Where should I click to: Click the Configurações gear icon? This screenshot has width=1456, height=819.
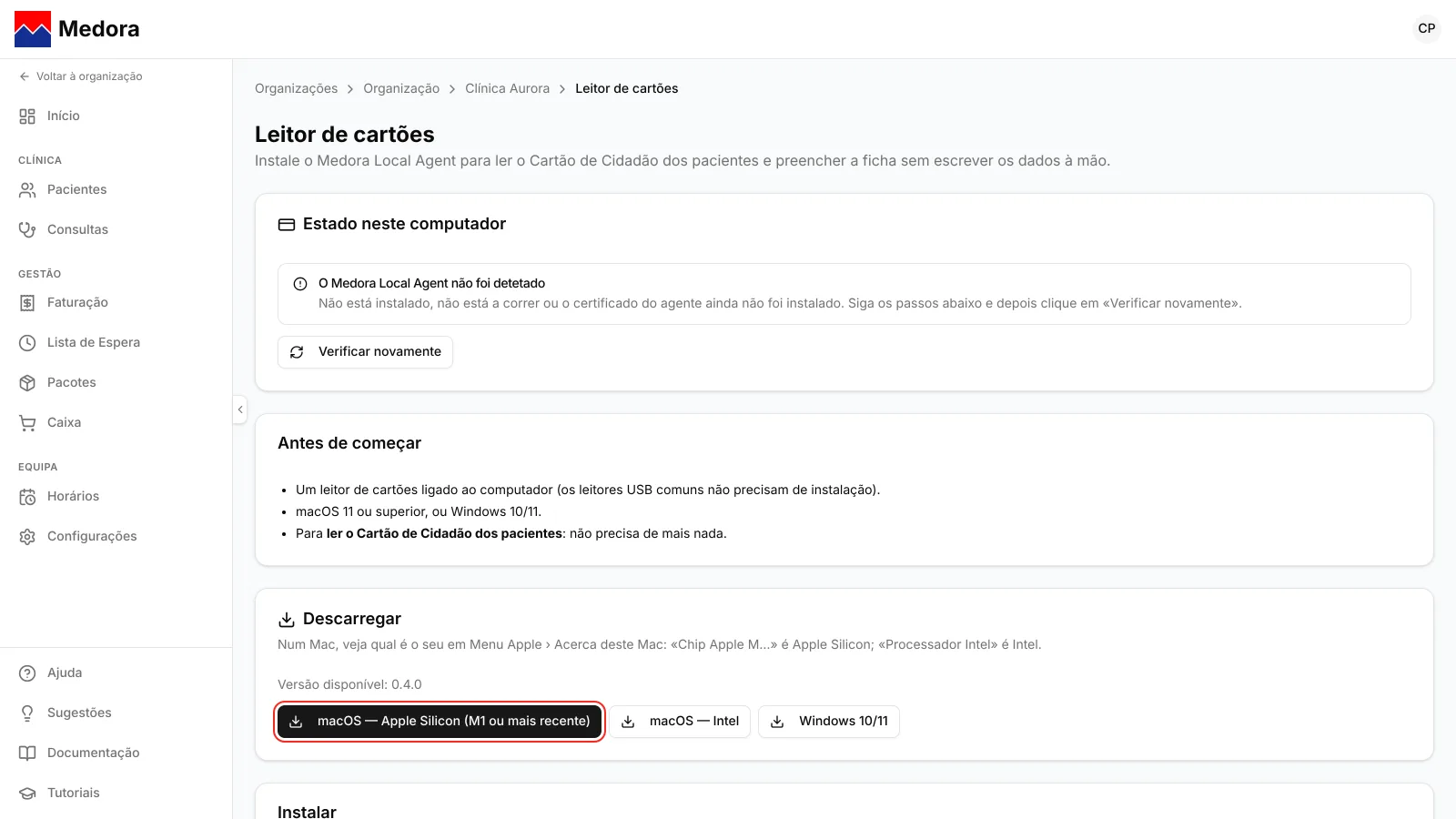27,536
